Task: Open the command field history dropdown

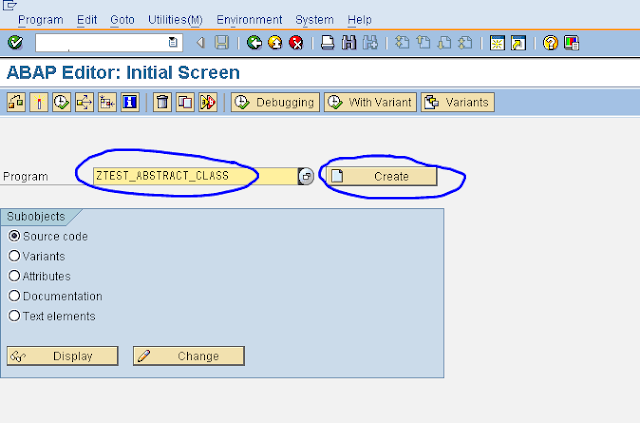Action: click(173, 42)
